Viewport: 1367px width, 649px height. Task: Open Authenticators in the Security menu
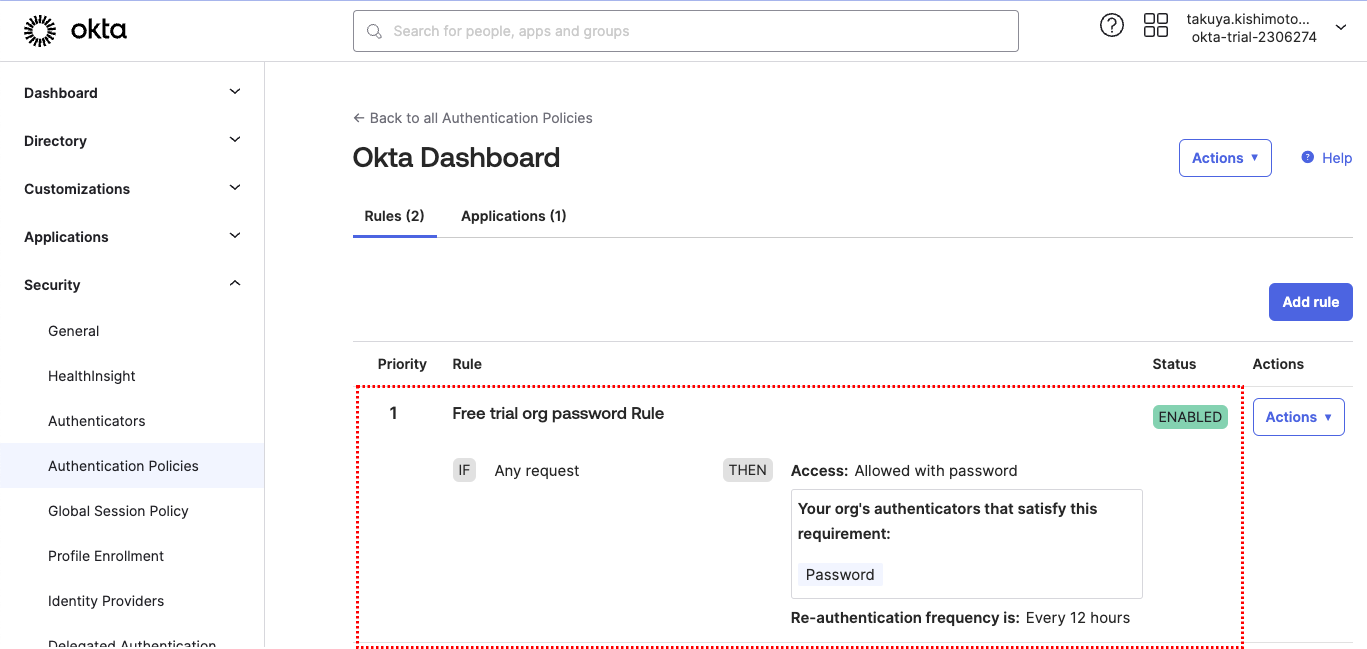point(97,421)
